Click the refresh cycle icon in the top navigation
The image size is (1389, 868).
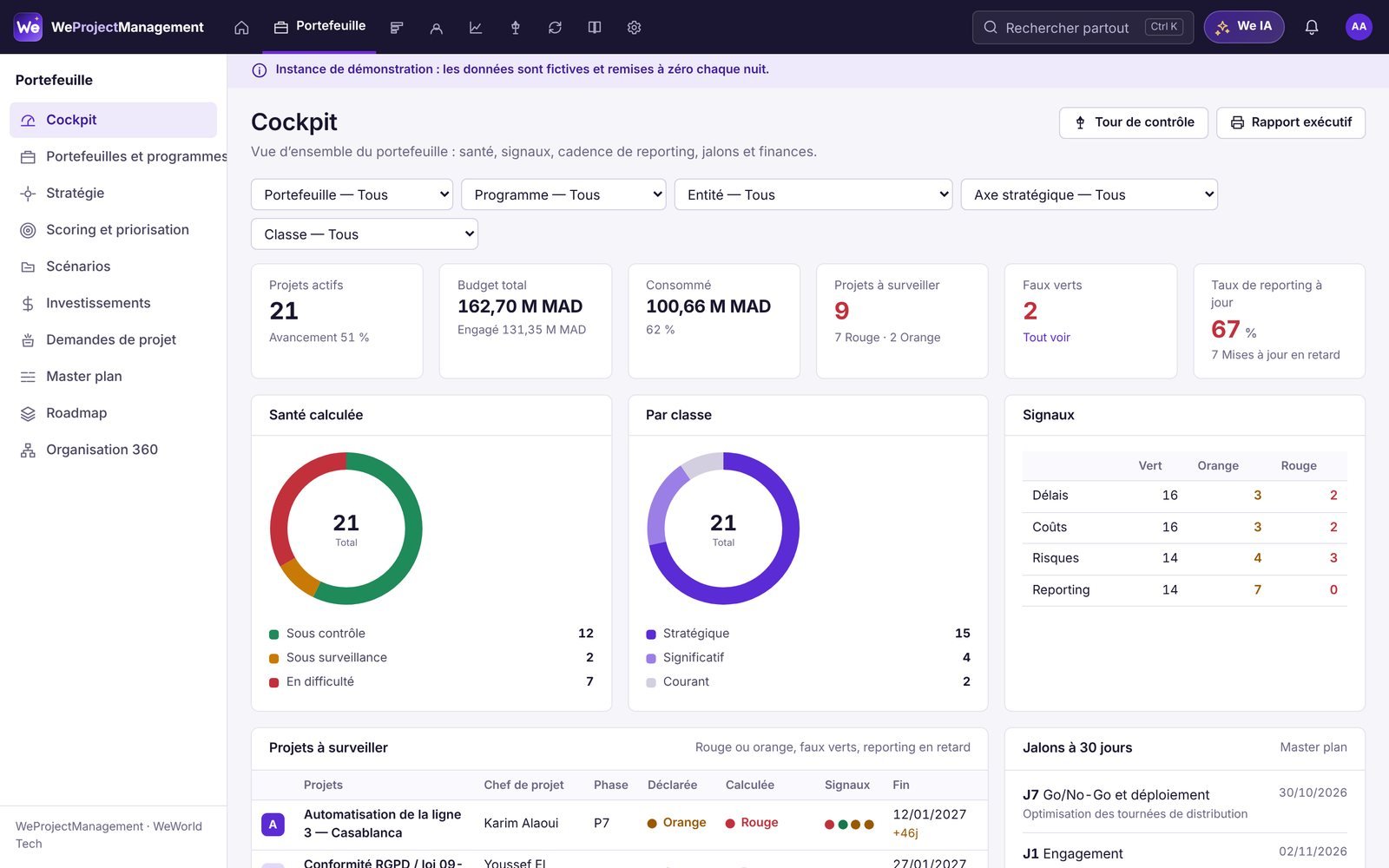point(555,28)
